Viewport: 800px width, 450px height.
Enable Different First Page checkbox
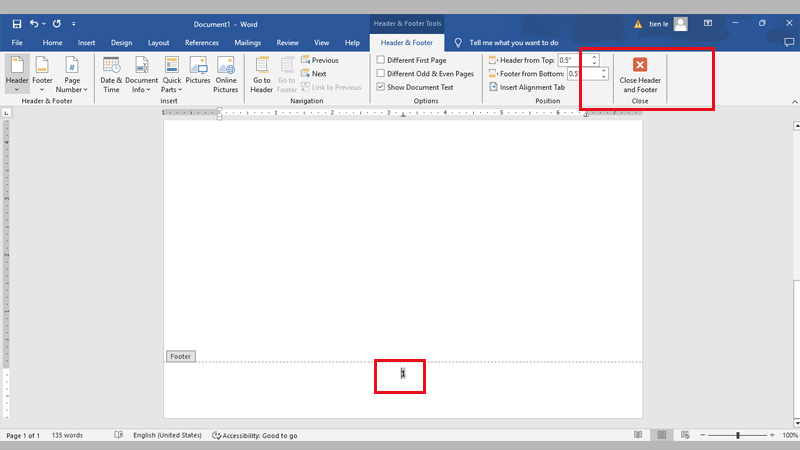[x=380, y=60]
